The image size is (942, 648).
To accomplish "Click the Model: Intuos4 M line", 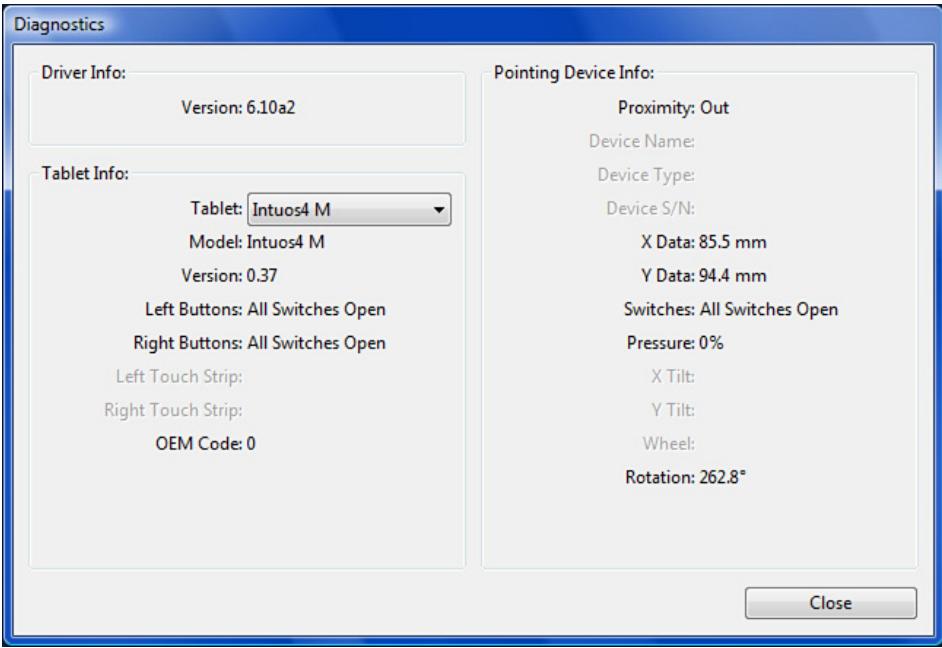I will (257, 242).
